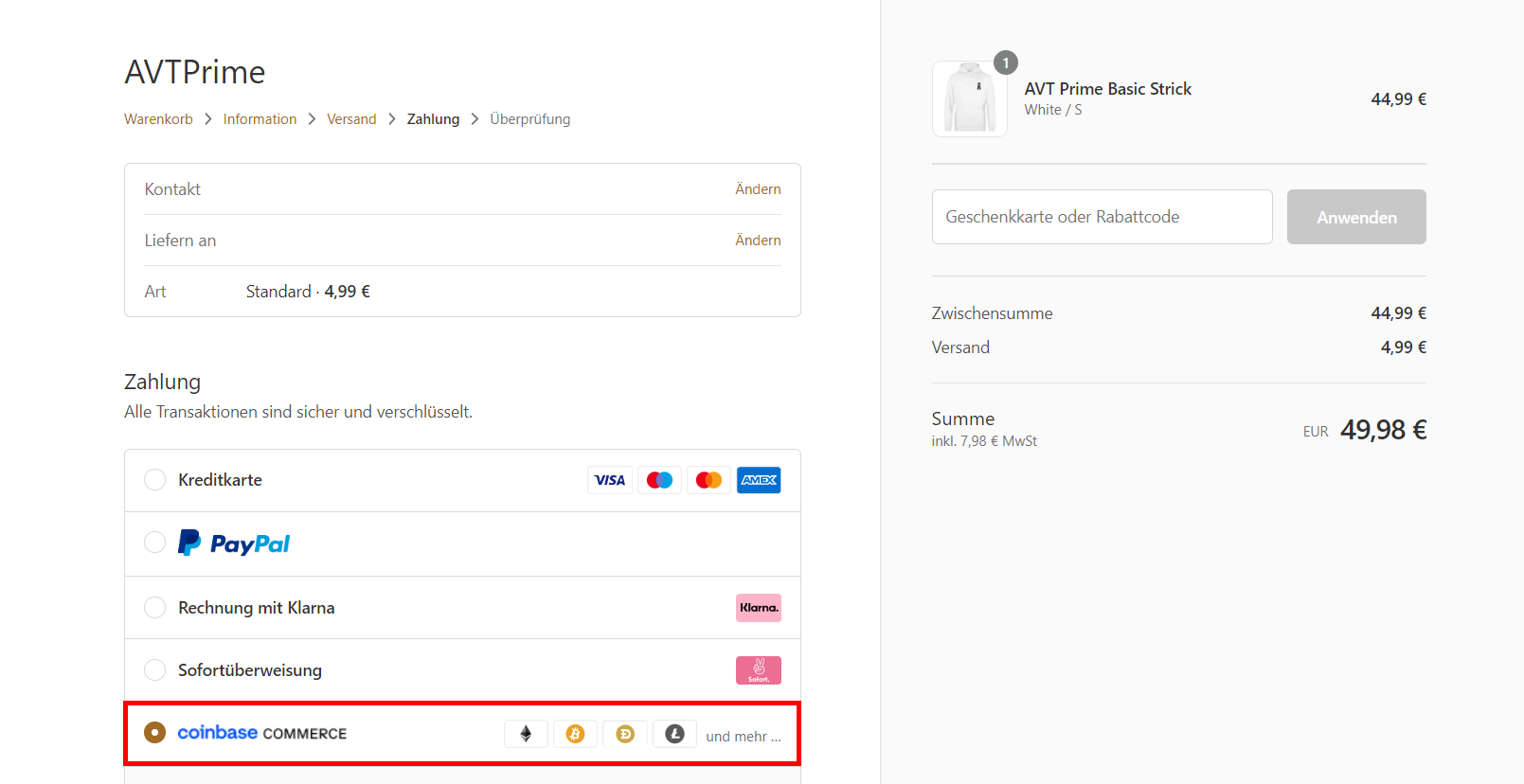Viewport: 1524px width, 784px height.
Task: Select Sofortüberweisung radio button
Action: (154, 670)
